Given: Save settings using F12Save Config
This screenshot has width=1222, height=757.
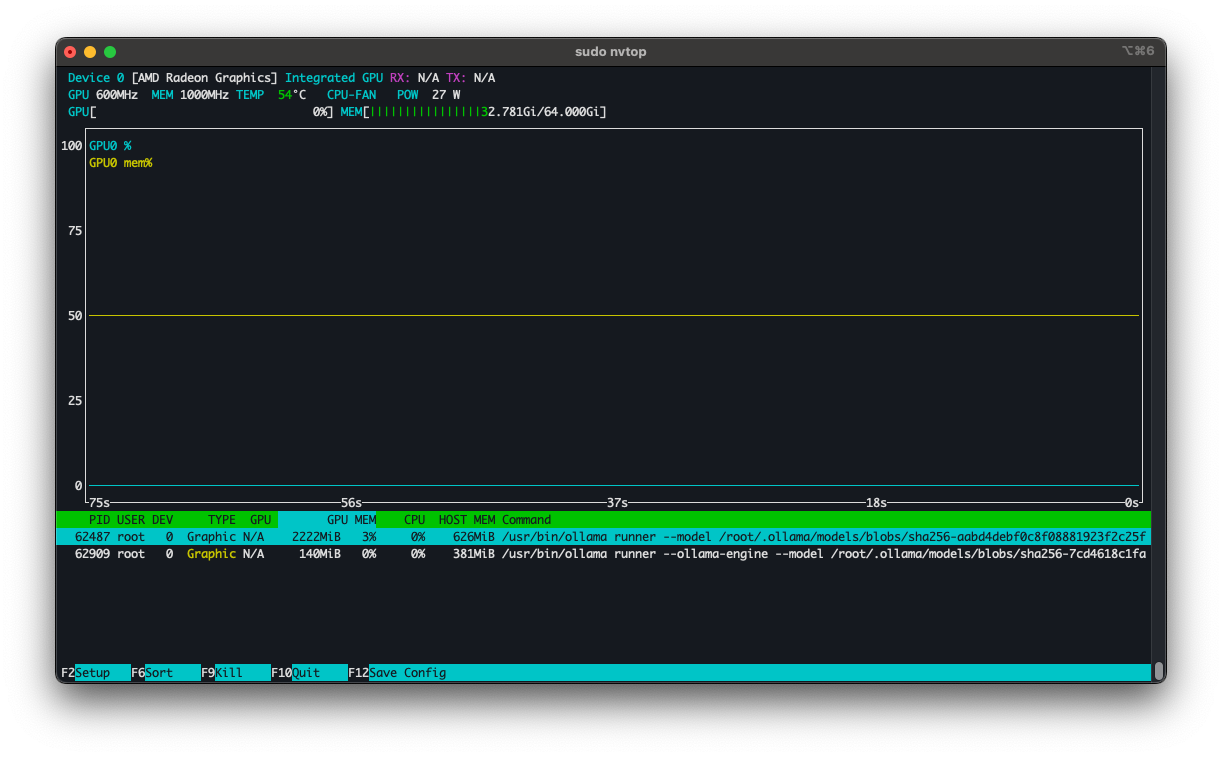Looking at the screenshot, I should (398, 672).
